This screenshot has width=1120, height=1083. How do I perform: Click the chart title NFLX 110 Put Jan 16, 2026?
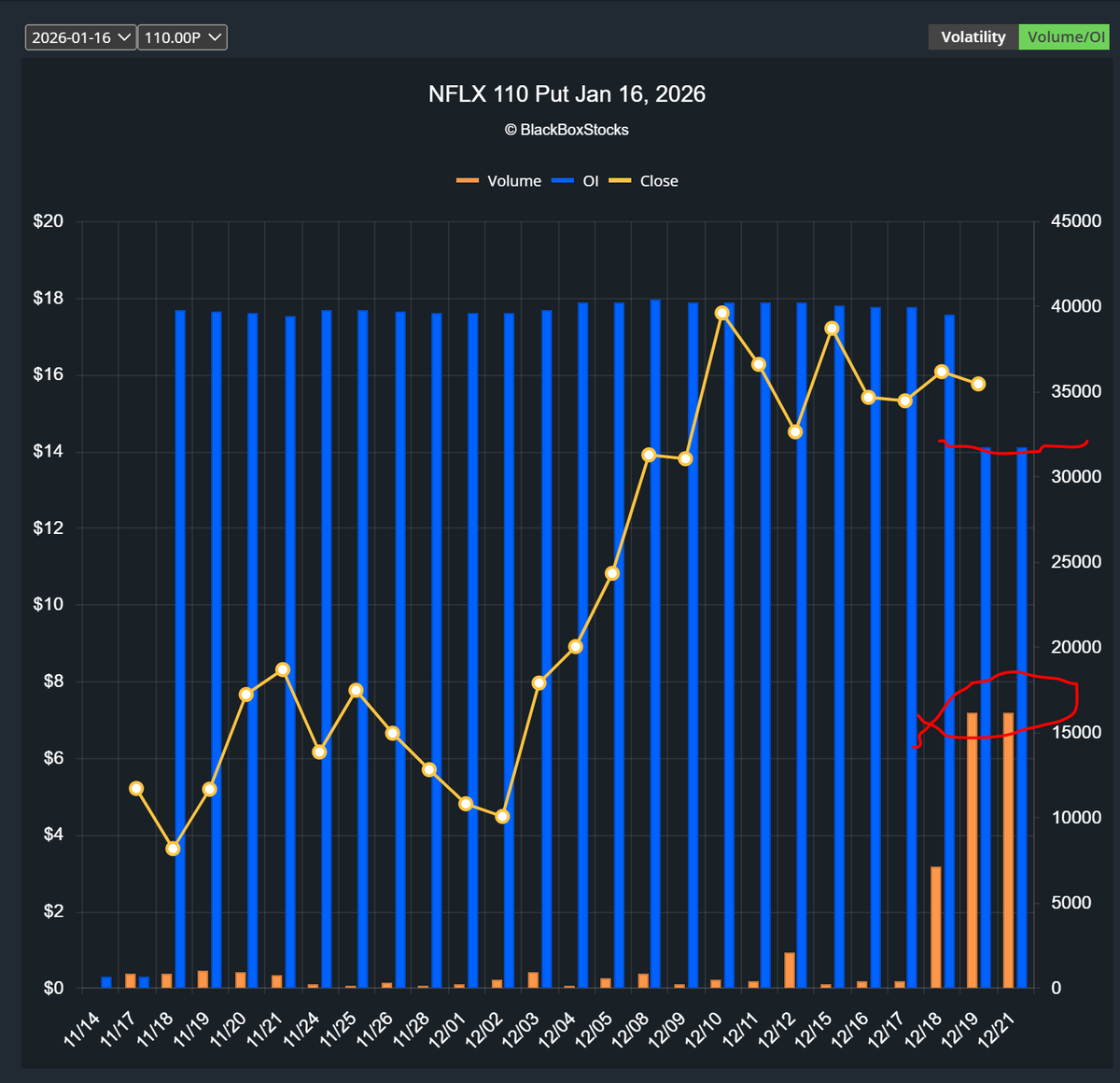pyautogui.click(x=567, y=94)
